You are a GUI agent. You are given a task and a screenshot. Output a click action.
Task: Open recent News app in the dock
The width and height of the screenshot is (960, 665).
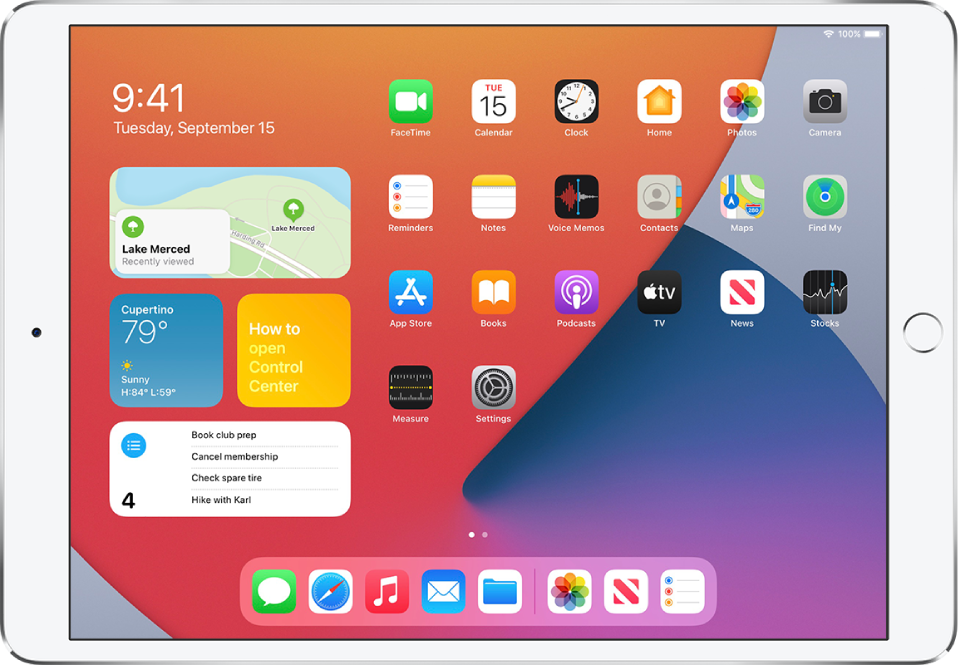pyautogui.click(x=626, y=592)
